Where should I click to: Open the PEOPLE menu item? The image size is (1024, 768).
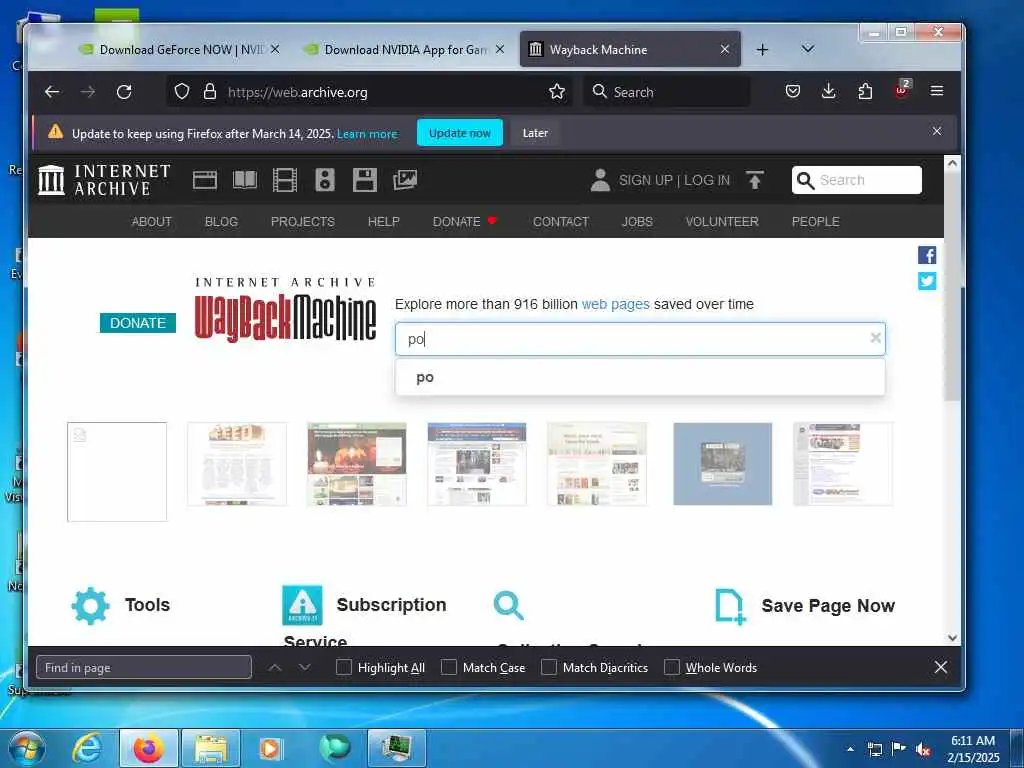point(815,221)
